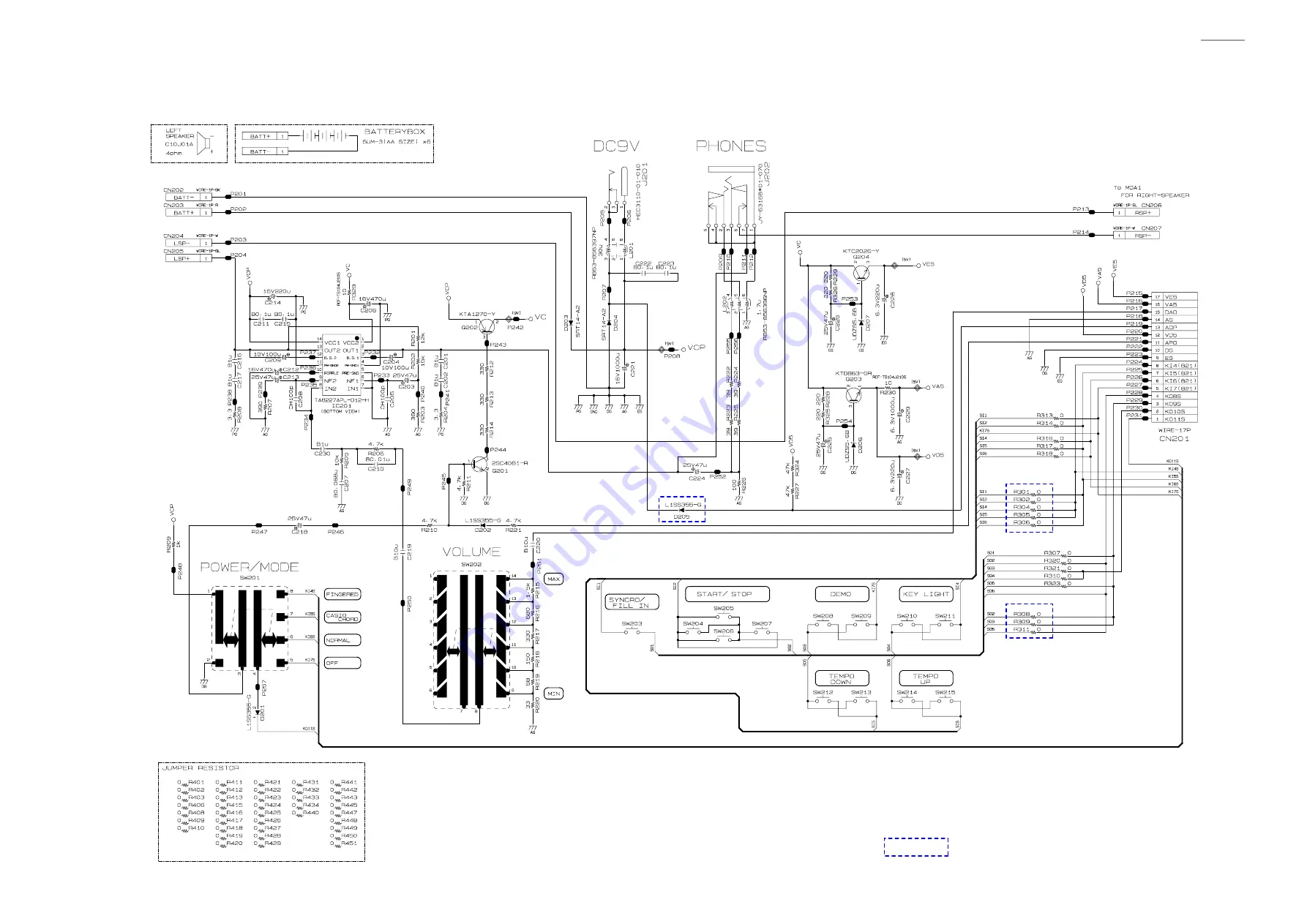Click the MIN volume label
The height and width of the screenshot is (924, 1307).
point(554,694)
